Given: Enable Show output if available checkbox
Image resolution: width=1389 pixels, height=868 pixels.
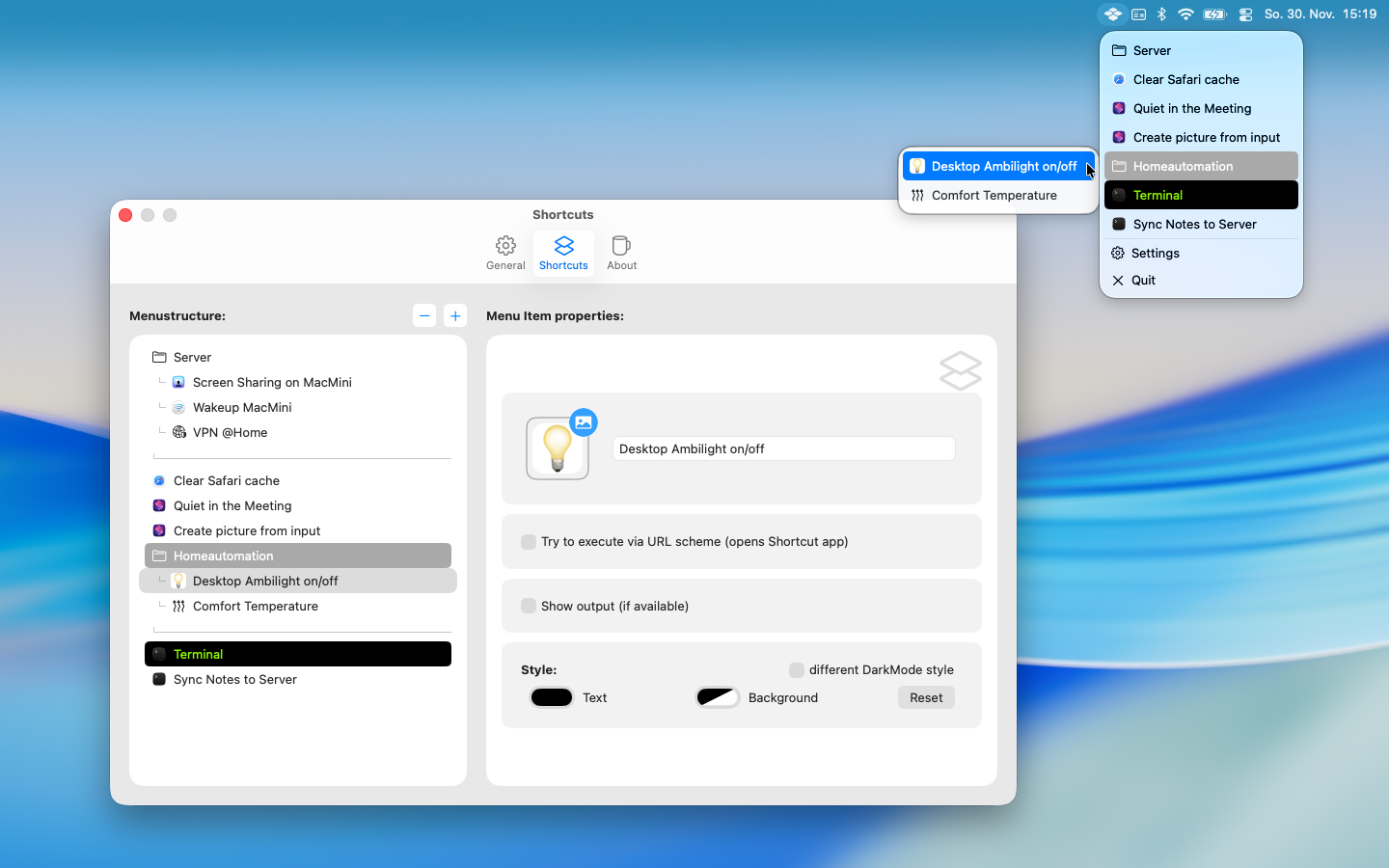Looking at the screenshot, I should [x=529, y=606].
